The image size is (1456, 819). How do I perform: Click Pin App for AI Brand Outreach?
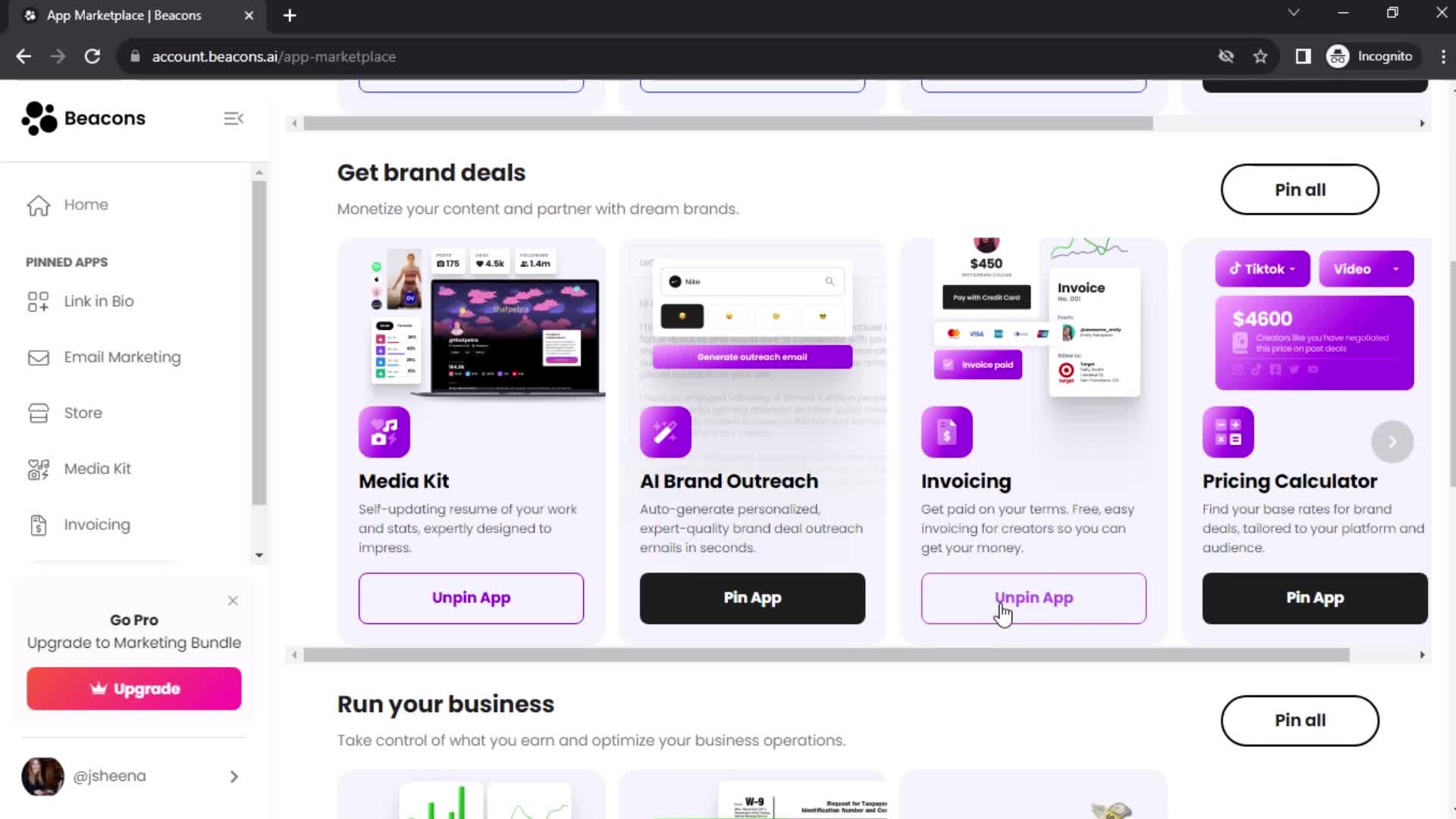(x=753, y=597)
